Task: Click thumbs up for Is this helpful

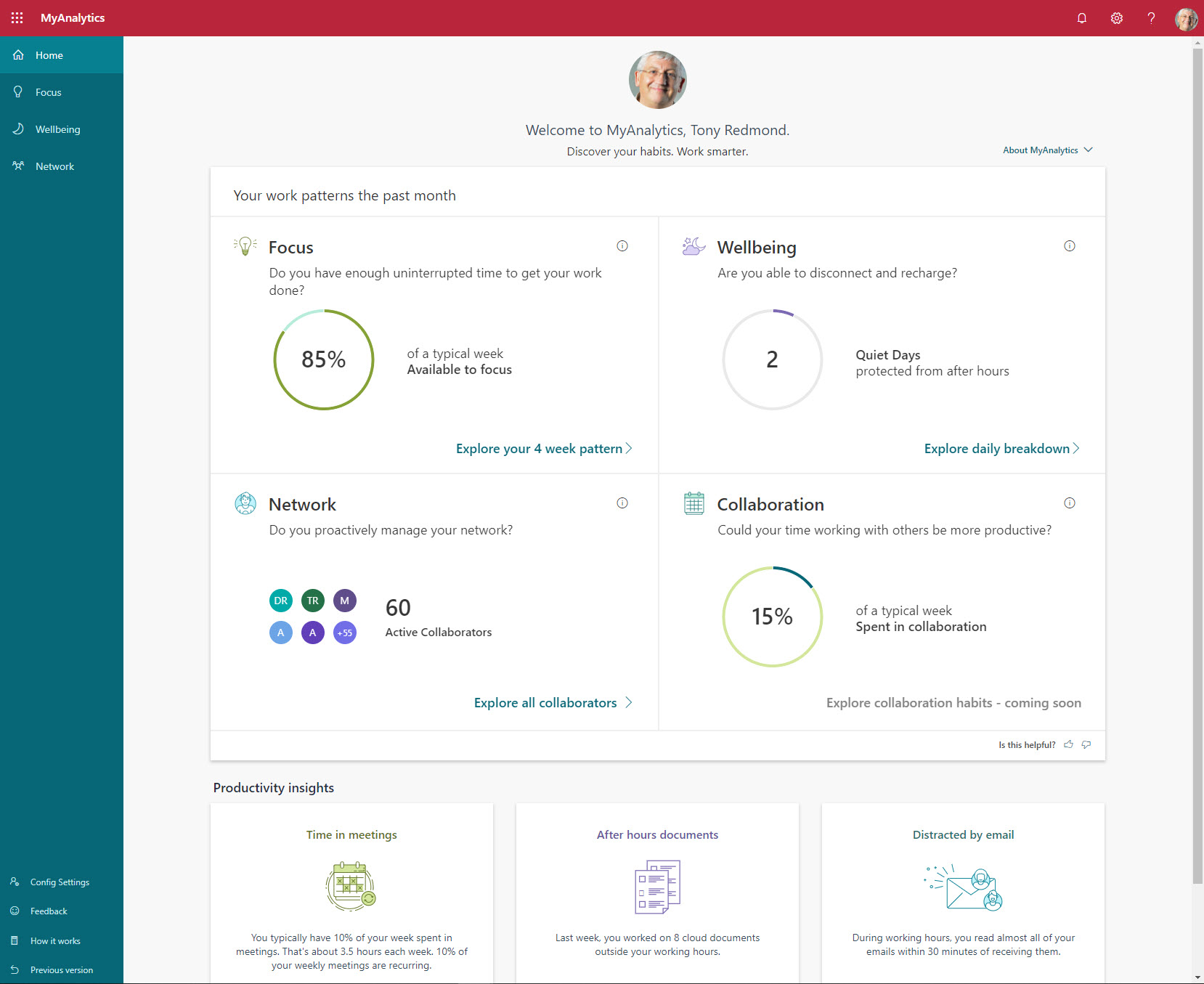Action: click(x=1069, y=744)
